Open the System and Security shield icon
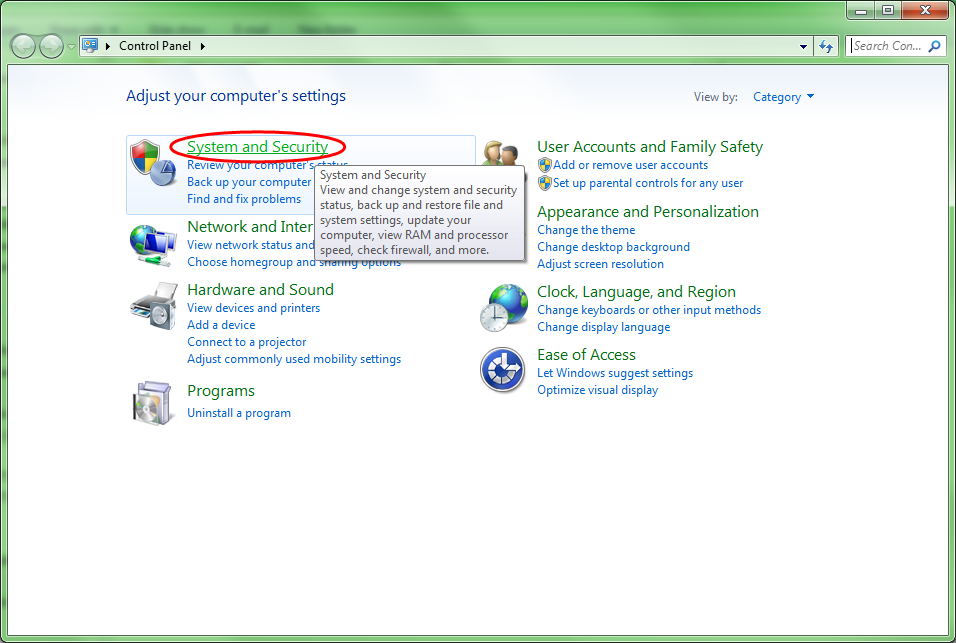This screenshot has width=956, height=643. click(153, 162)
